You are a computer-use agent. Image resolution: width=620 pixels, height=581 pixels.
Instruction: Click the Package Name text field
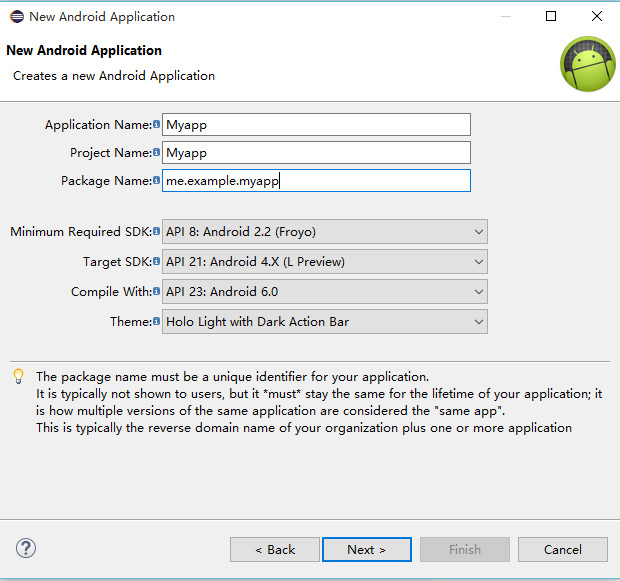[316, 181]
